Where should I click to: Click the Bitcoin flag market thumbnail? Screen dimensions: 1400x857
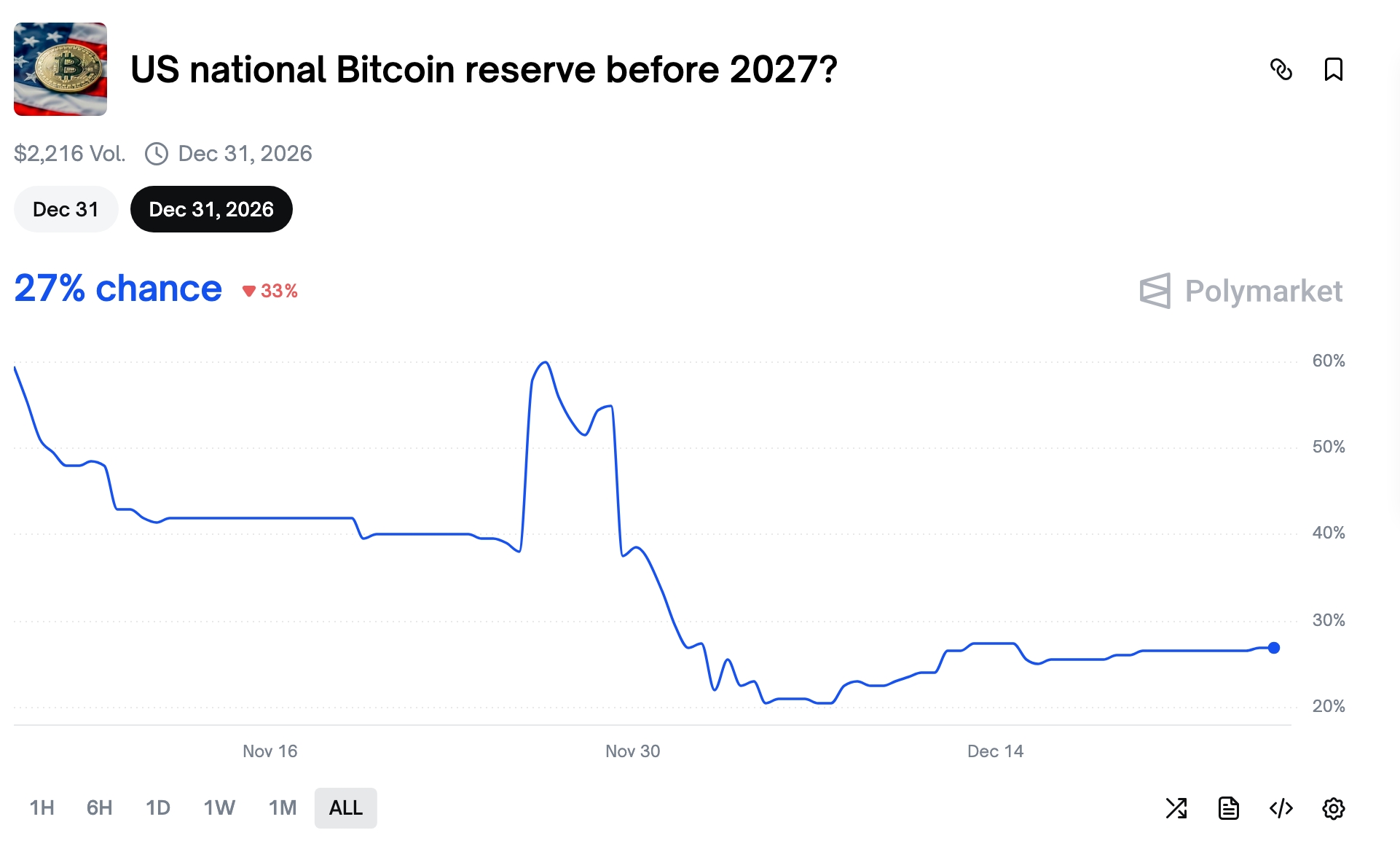(x=60, y=69)
